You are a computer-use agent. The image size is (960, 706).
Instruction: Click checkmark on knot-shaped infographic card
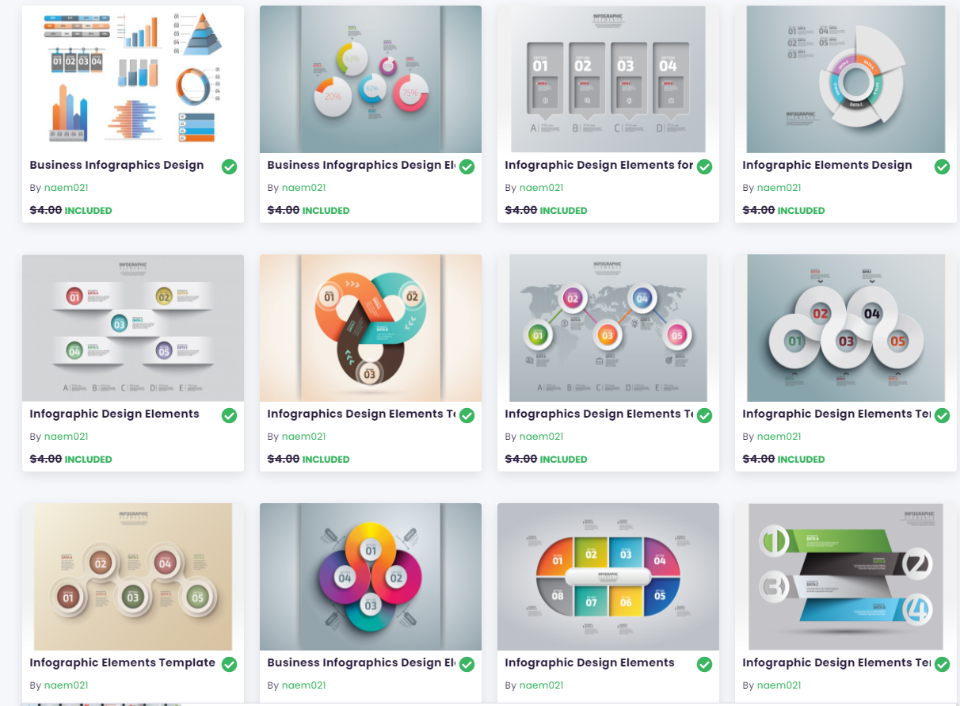tap(467, 416)
